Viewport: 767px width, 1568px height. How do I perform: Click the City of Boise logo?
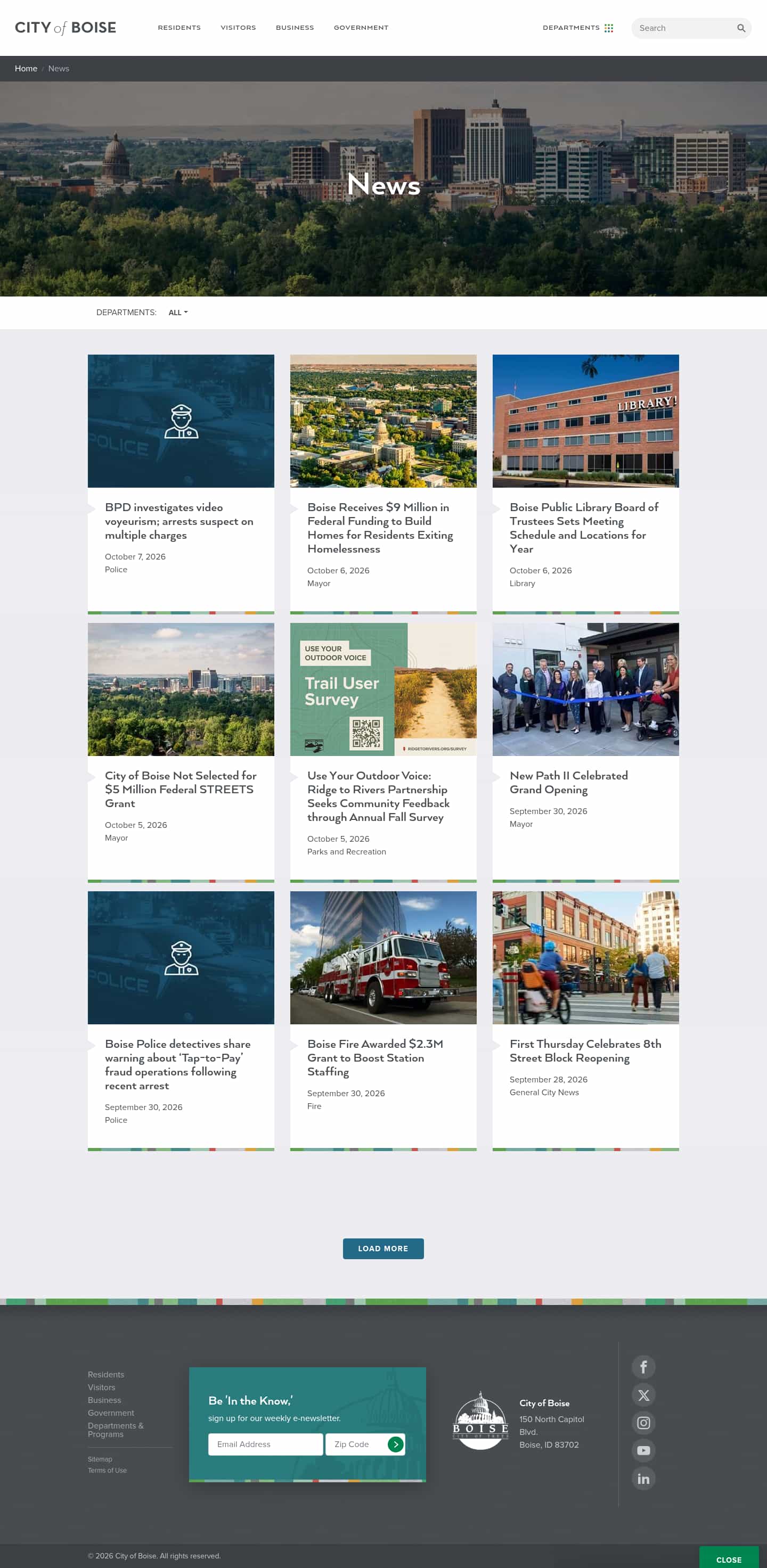point(65,28)
